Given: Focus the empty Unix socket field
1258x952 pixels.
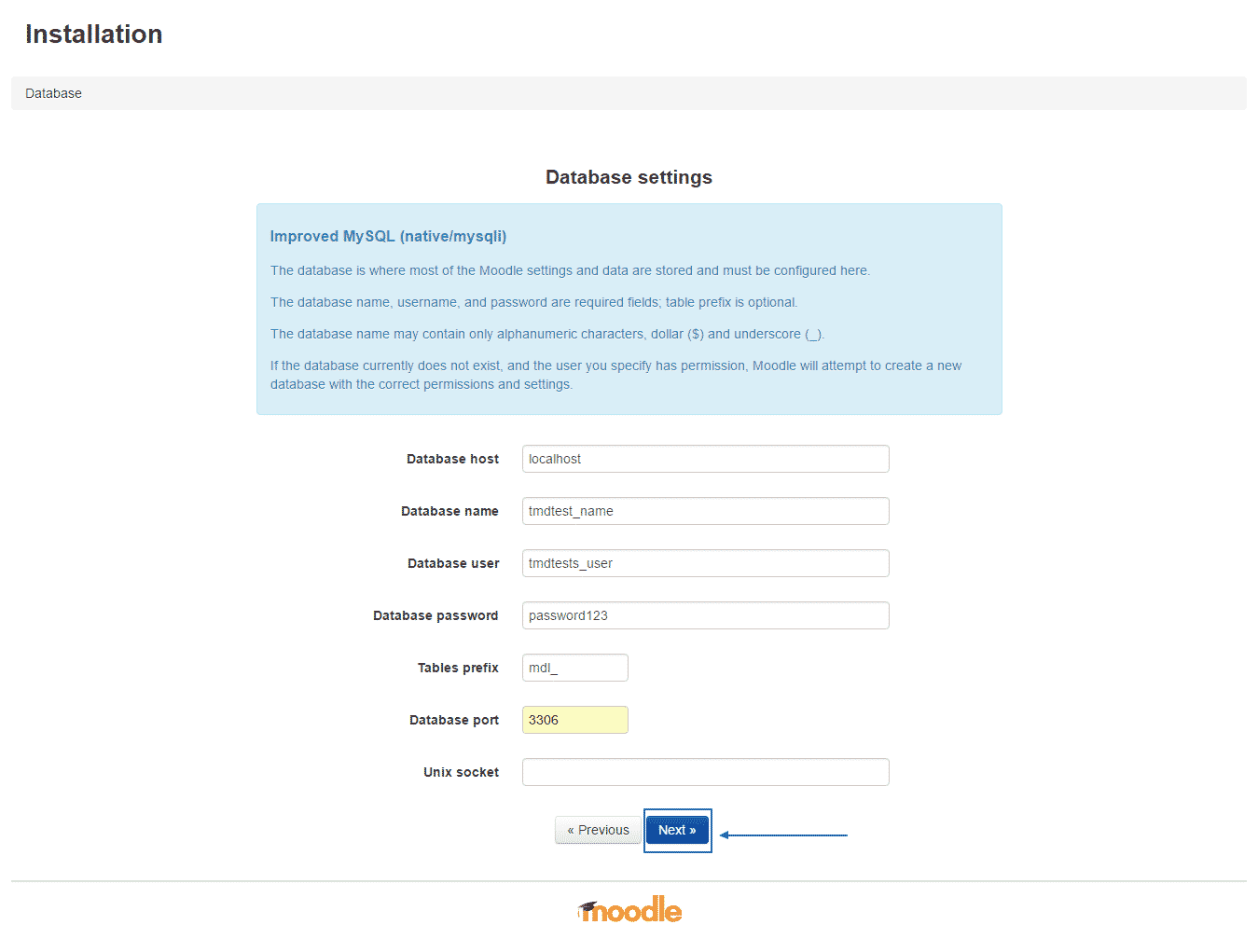Looking at the screenshot, I should point(705,772).
